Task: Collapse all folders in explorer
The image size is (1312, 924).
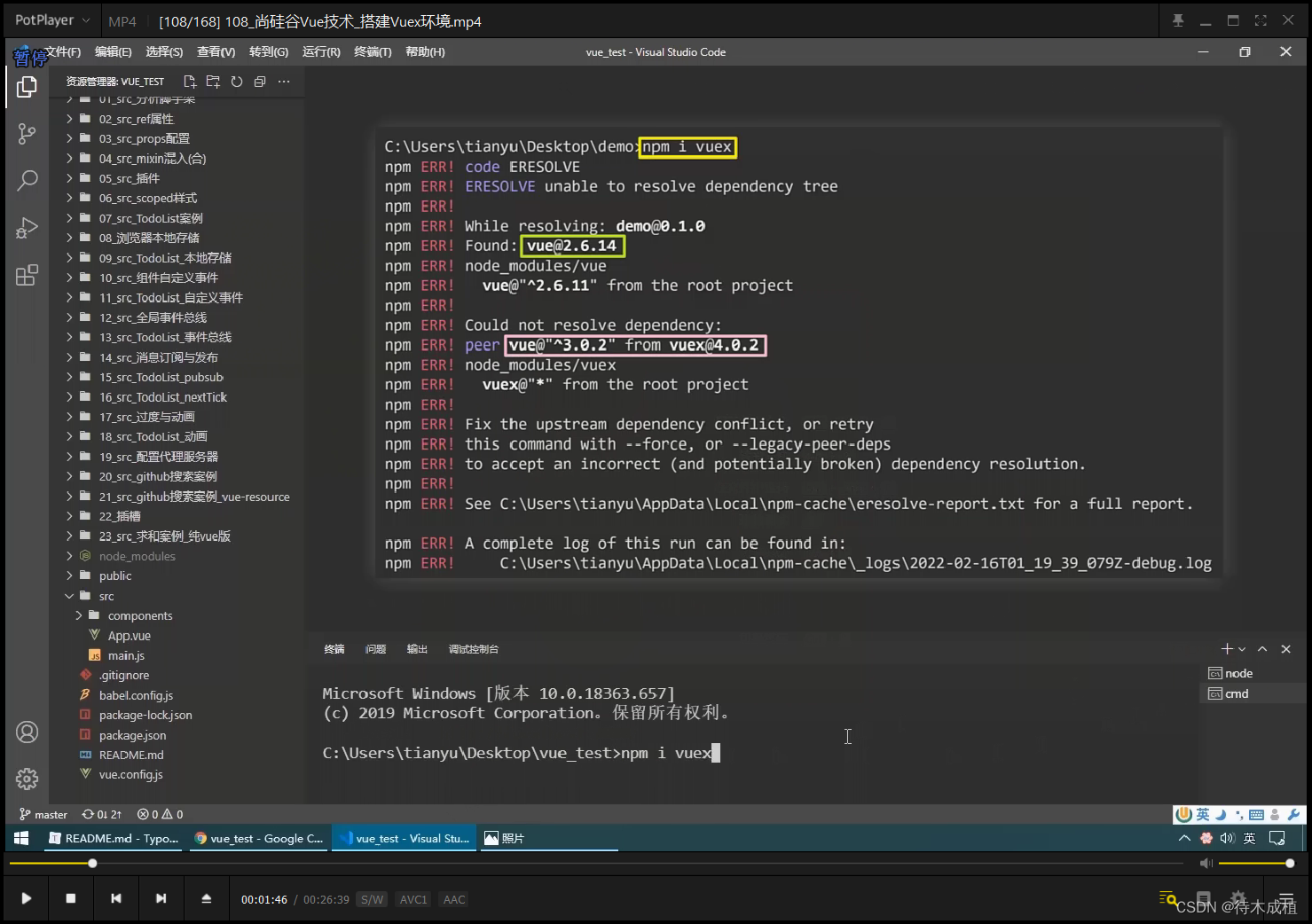Action: (260, 82)
